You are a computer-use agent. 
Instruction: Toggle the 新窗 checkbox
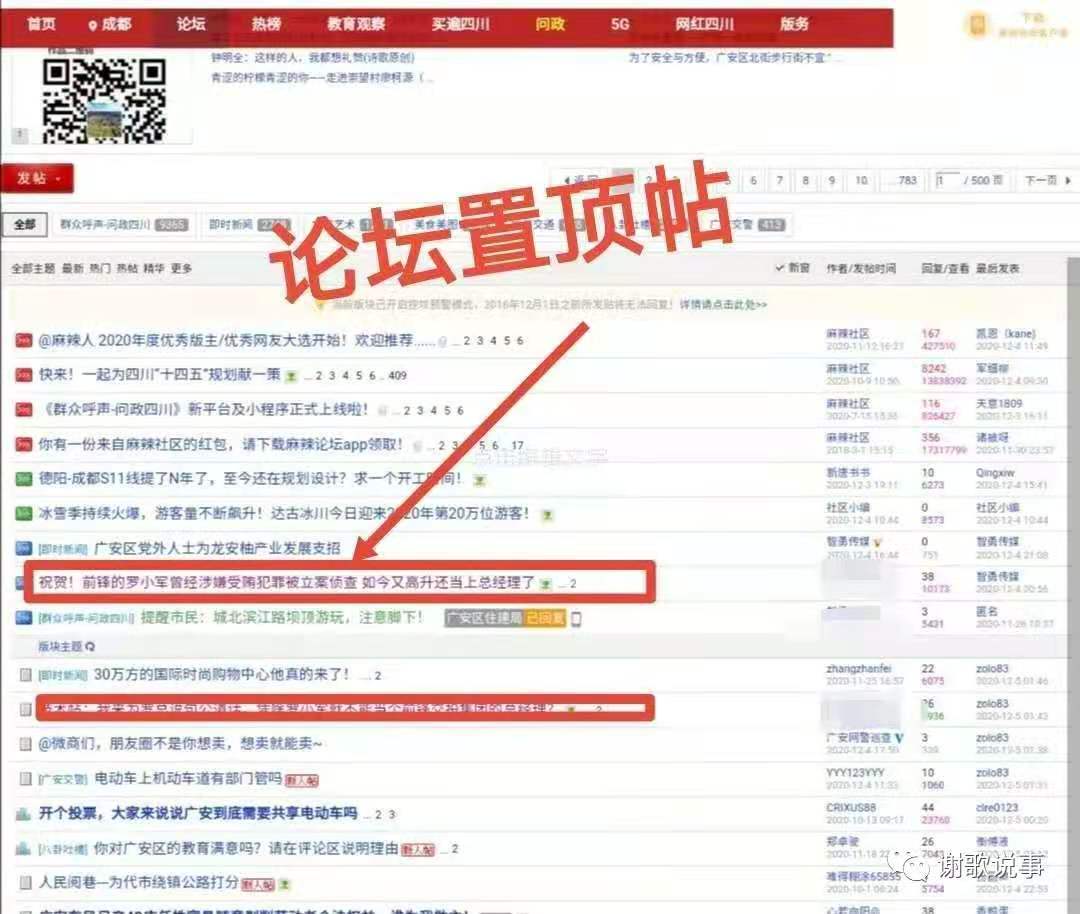click(781, 268)
